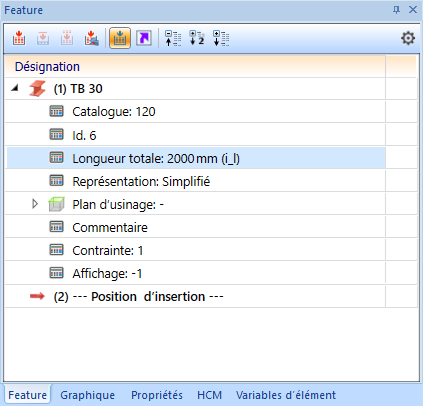Click the expand to level 2 icon
This screenshot has width=423, height=406.
(197, 38)
